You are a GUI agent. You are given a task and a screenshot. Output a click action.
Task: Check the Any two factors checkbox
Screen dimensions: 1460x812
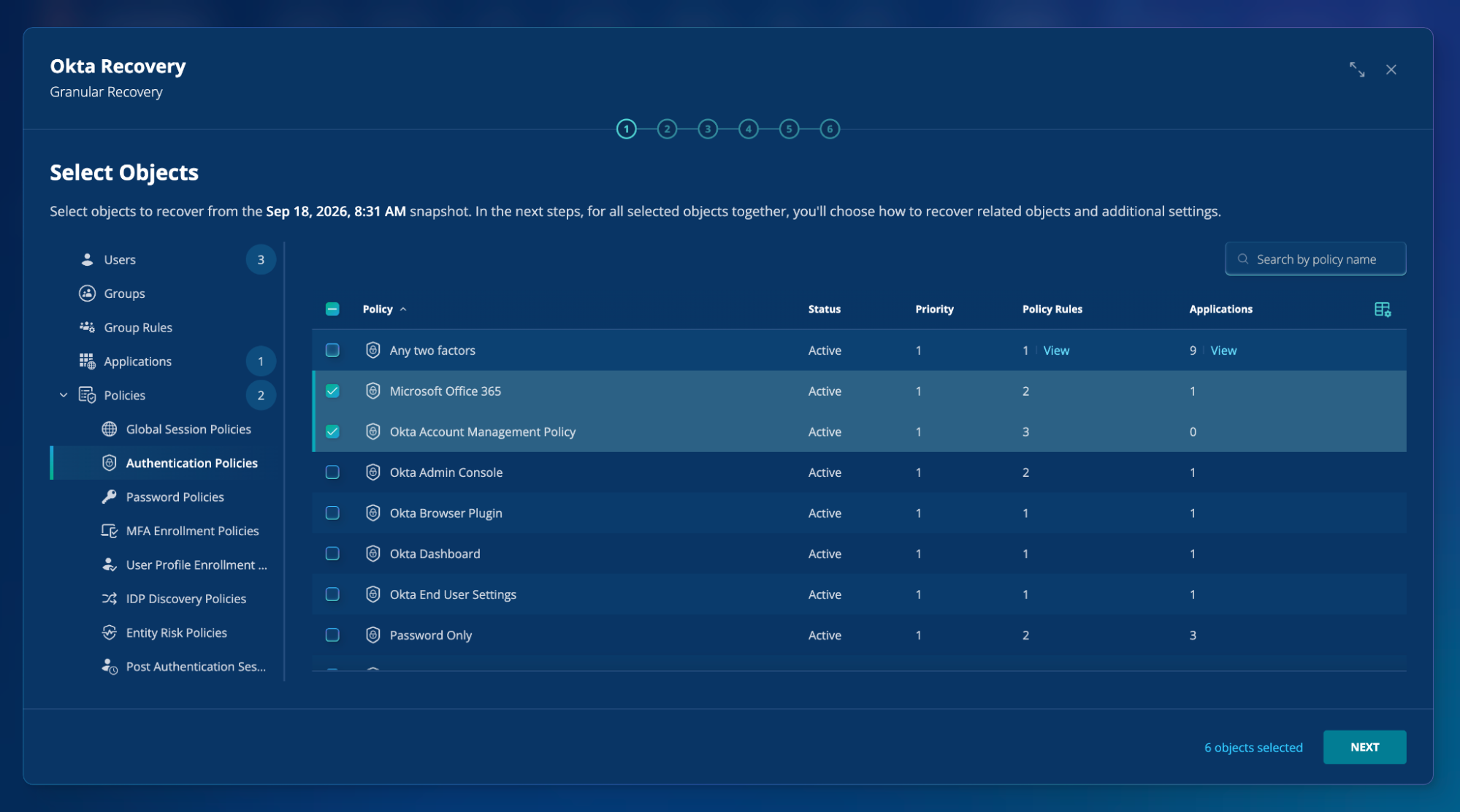coord(332,350)
